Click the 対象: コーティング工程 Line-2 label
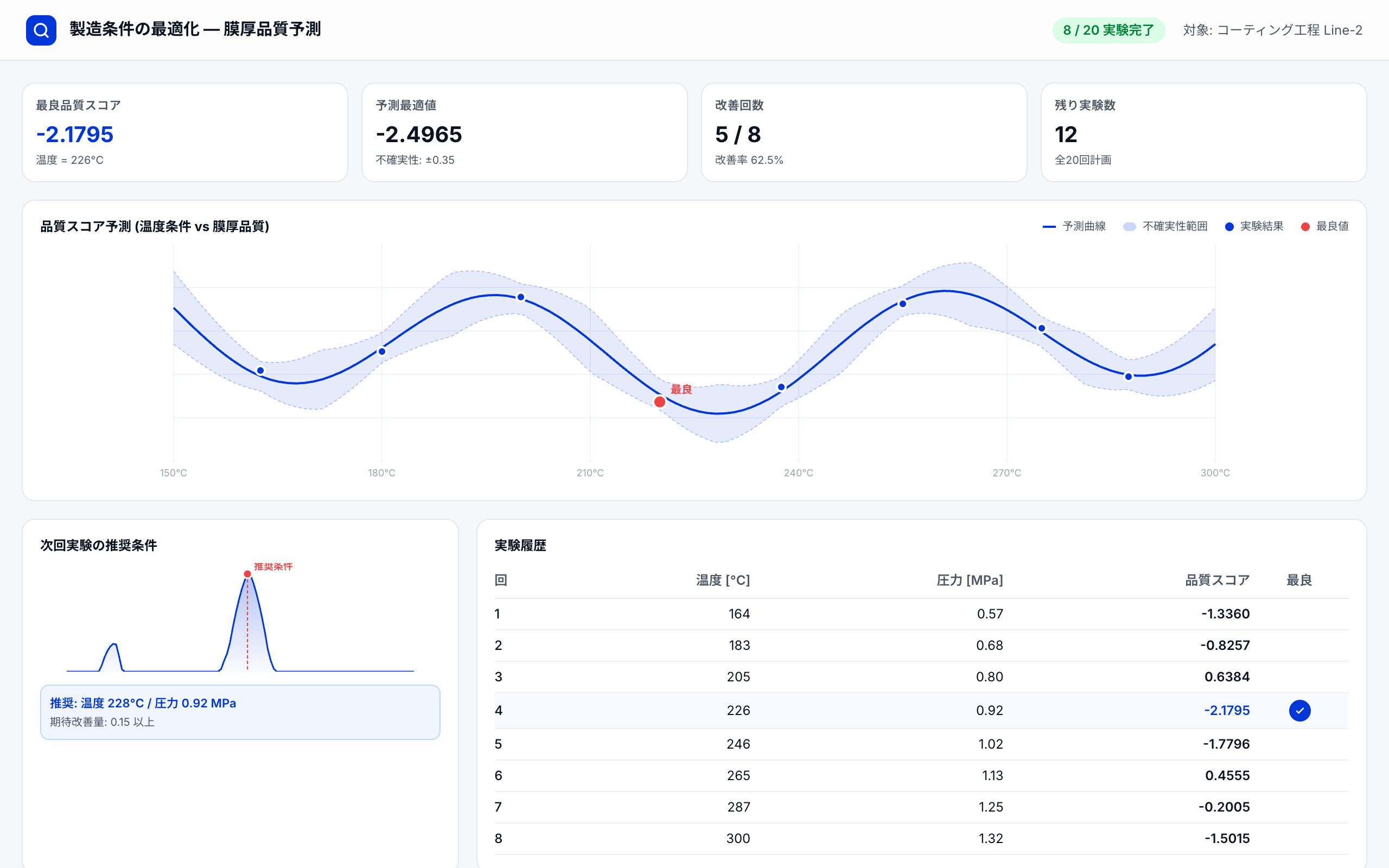The height and width of the screenshot is (868, 1389). (1272, 30)
